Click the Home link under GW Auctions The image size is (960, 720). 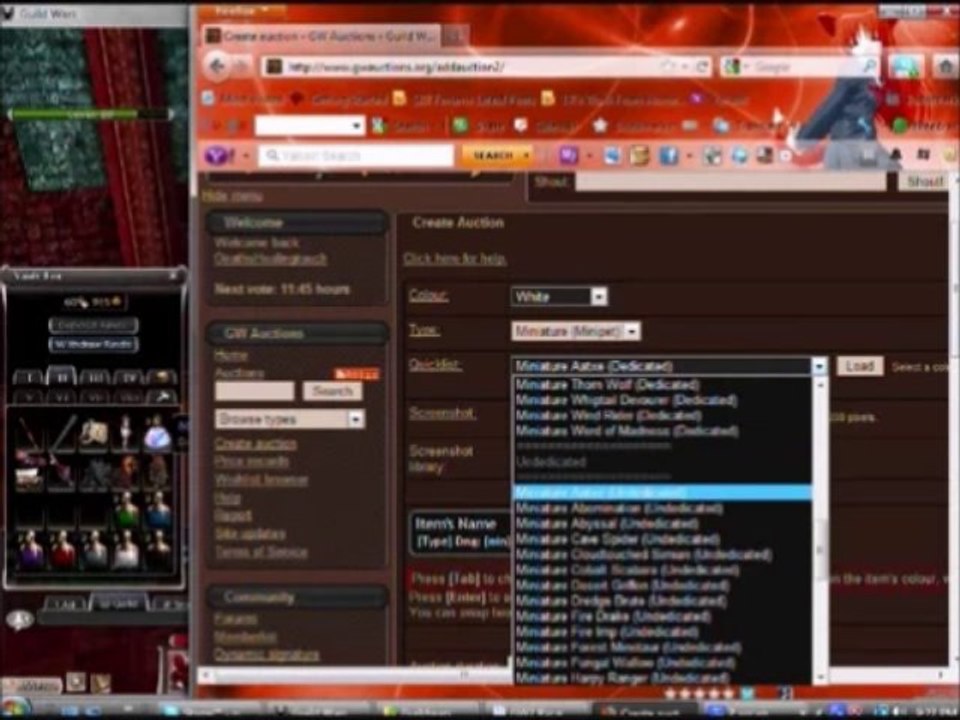[x=231, y=355]
